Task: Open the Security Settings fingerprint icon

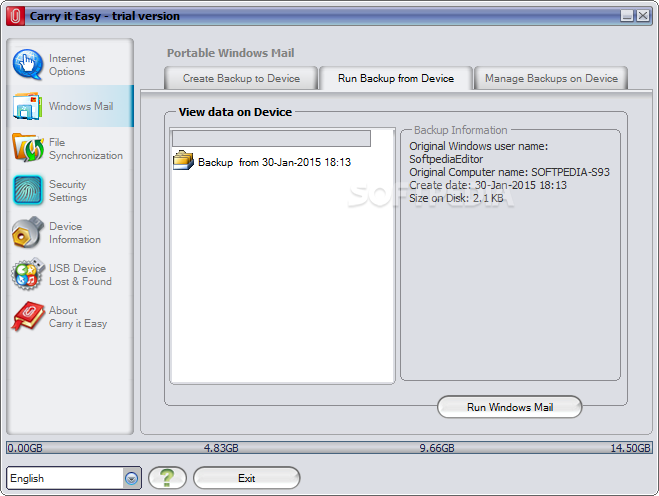Action: (x=28, y=190)
